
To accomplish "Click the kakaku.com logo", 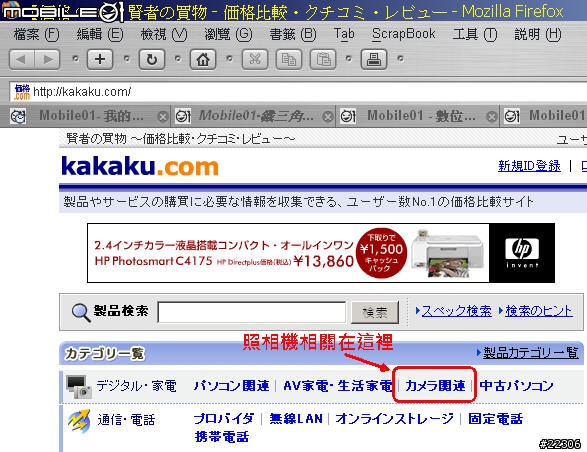I will tap(140, 166).
